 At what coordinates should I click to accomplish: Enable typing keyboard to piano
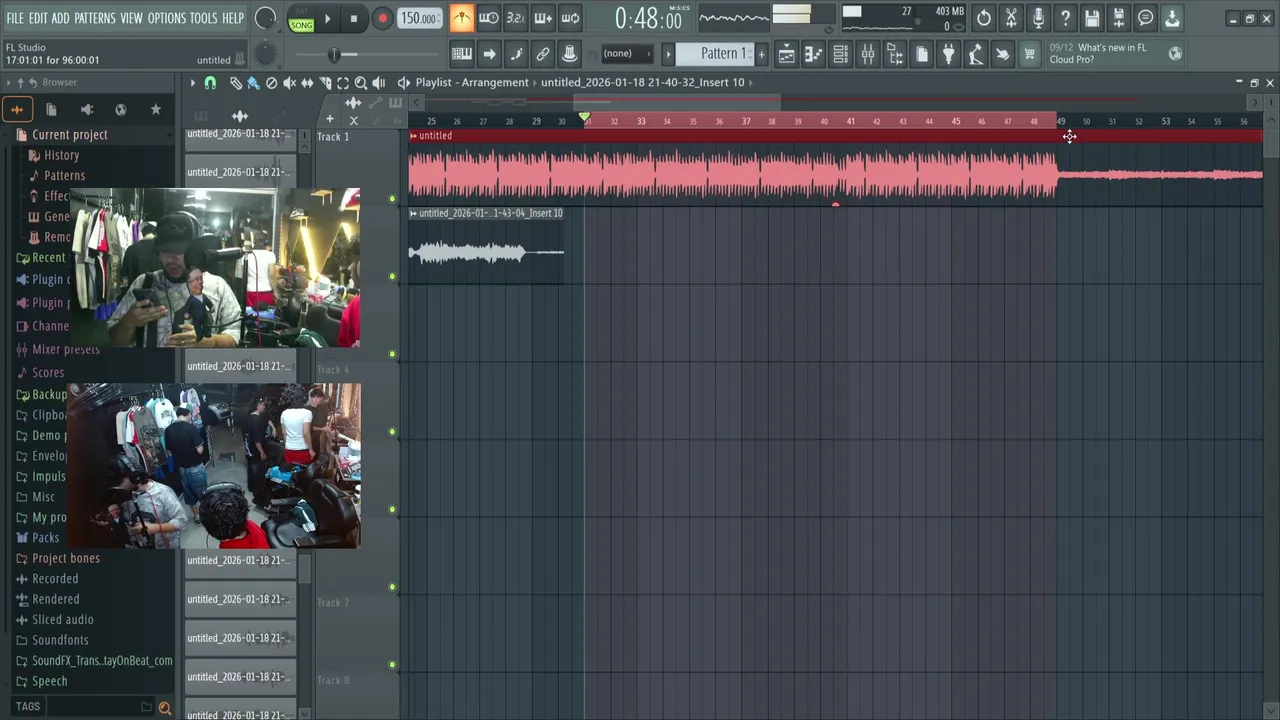pos(462,54)
